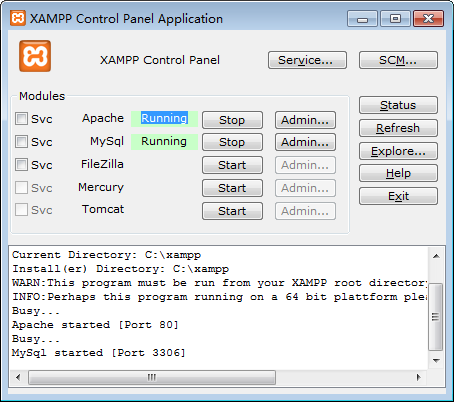Click the Tomcat module name label
This screenshot has height=402, width=454.
(x=103, y=209)
